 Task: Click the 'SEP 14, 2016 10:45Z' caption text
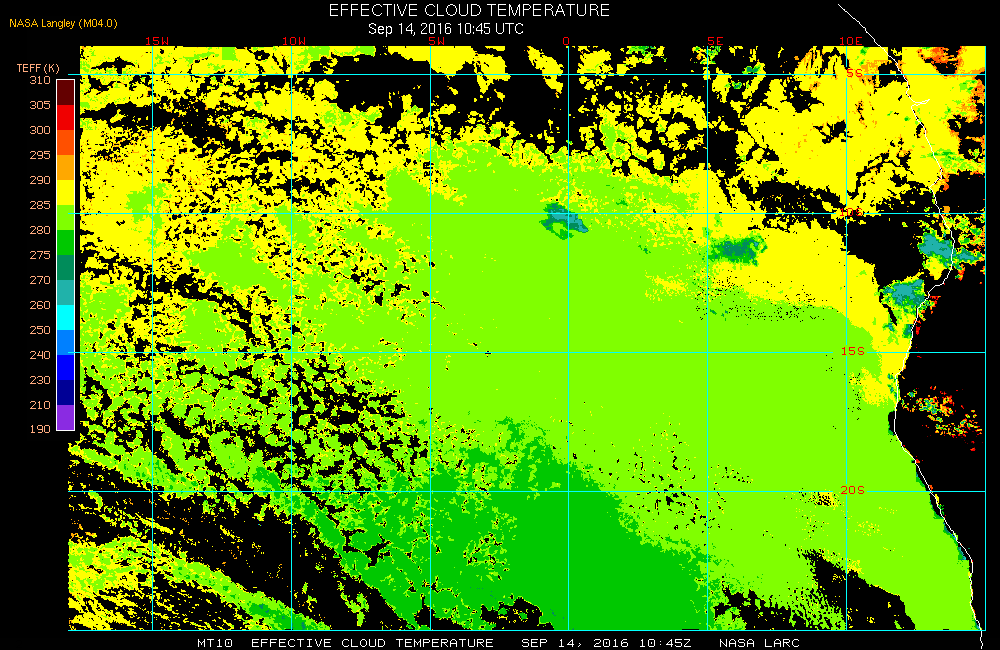tap(607, 642)
